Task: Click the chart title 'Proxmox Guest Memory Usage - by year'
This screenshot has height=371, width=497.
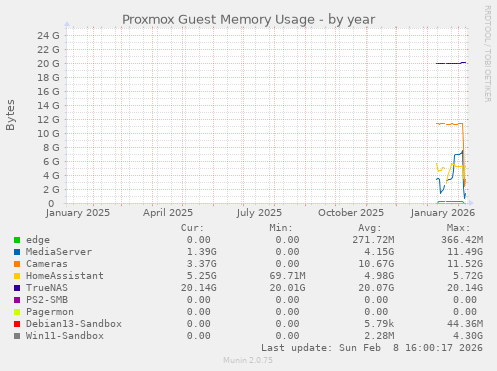Action: (248, 20)
